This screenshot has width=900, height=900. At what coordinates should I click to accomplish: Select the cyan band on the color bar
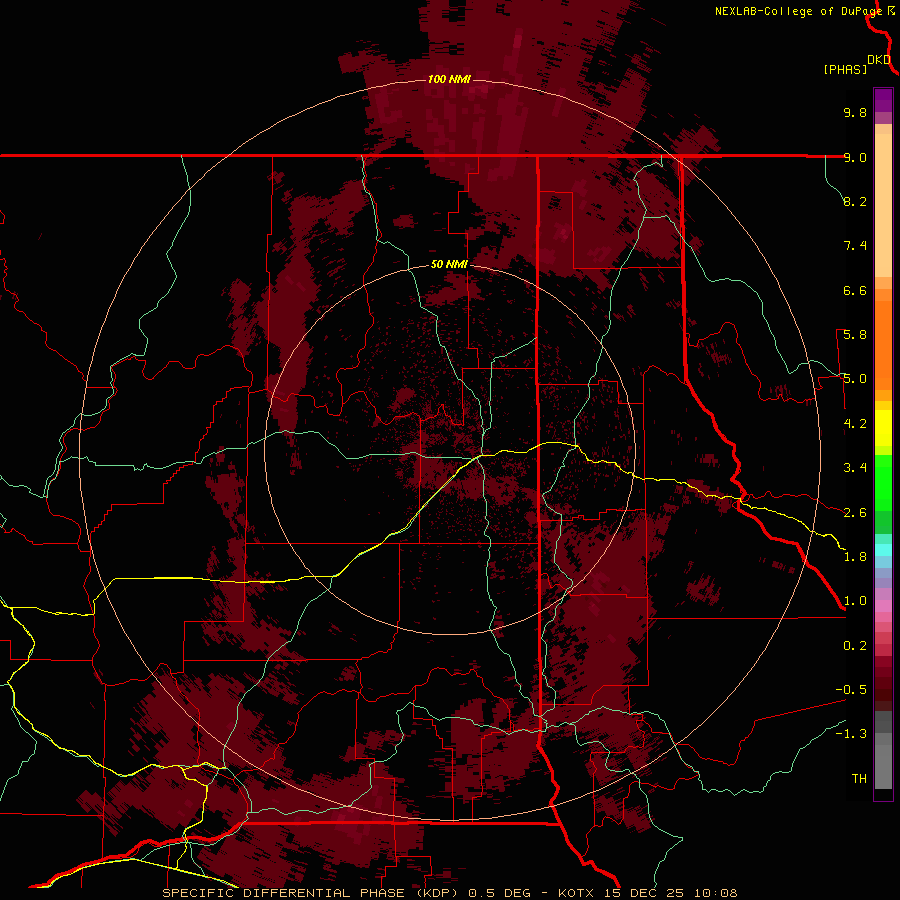(883, 550)
